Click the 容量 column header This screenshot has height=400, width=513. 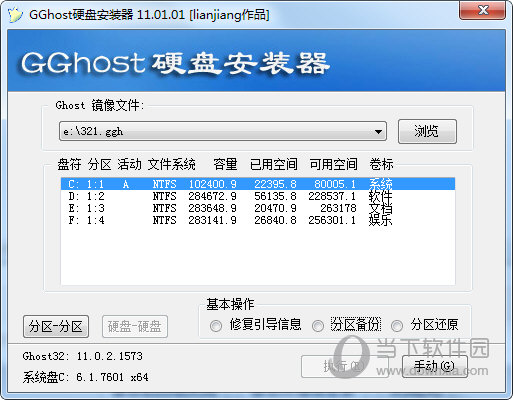pyautogui.click(x=225, y=164)
